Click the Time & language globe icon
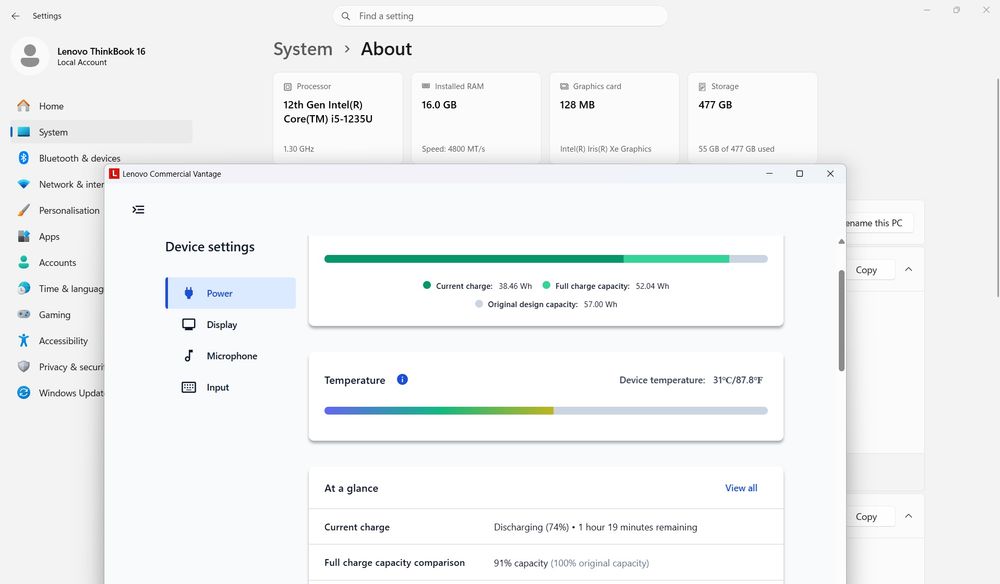Screen dimensions: 1000x584 tap(24, 289)
